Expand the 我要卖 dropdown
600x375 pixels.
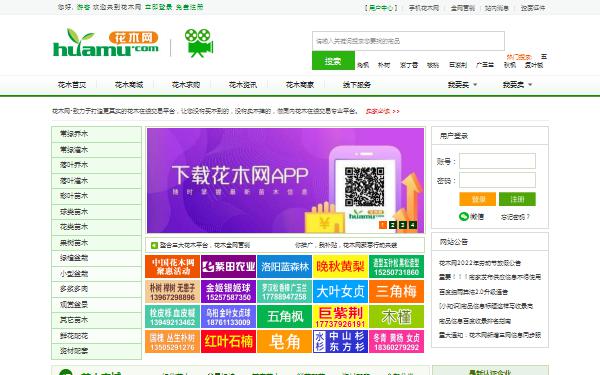tap(517, 85)
